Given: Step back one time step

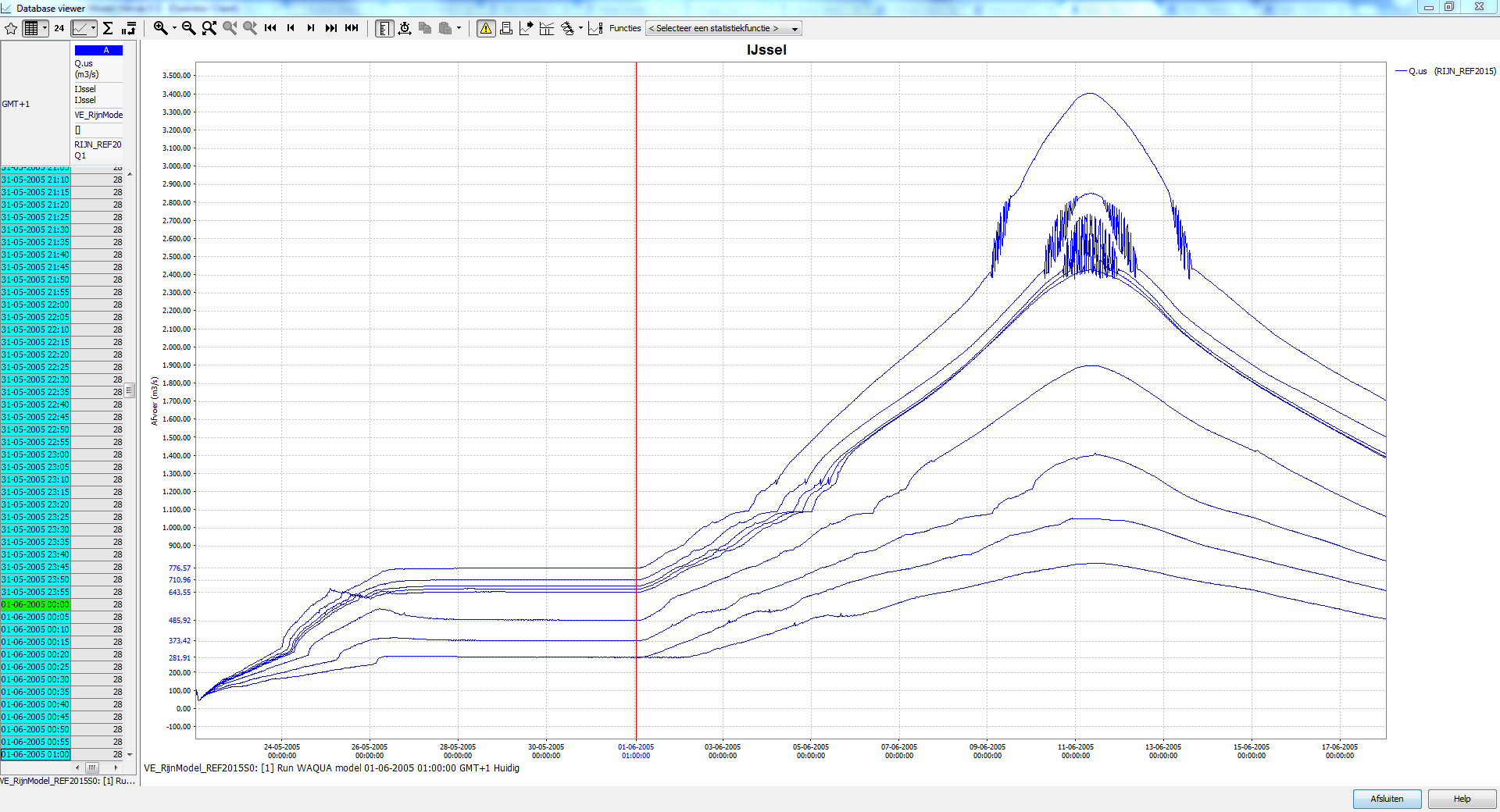Looking at the screenshot, I should pos(291,28).
